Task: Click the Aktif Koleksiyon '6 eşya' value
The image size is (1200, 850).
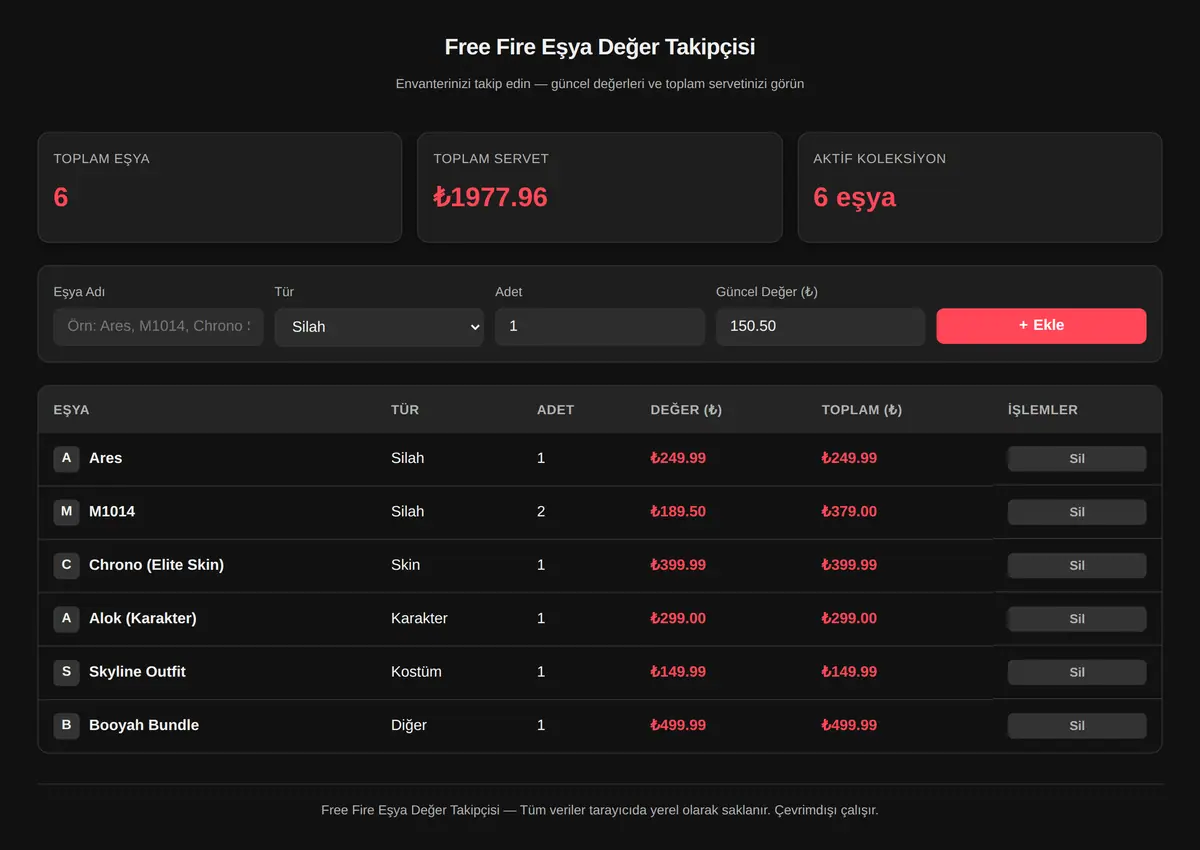Action: pyautogui.click(x=855, y=197)
